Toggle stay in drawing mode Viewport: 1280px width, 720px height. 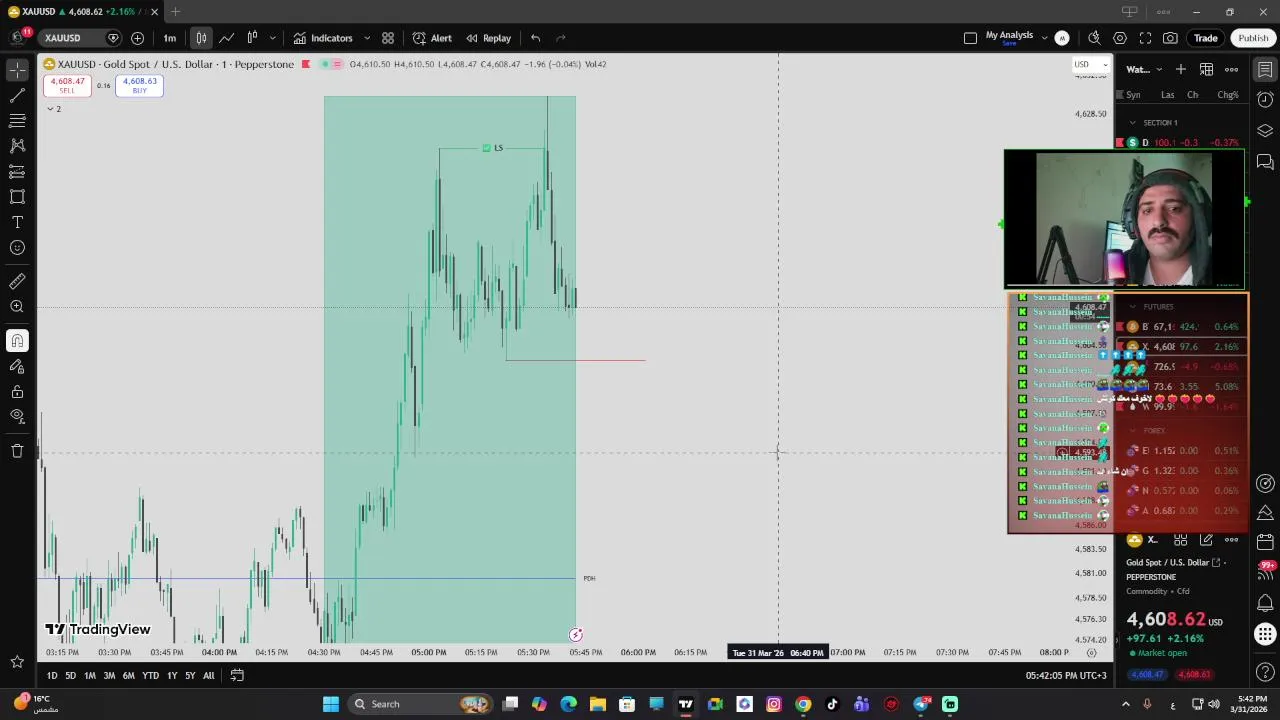17,366
